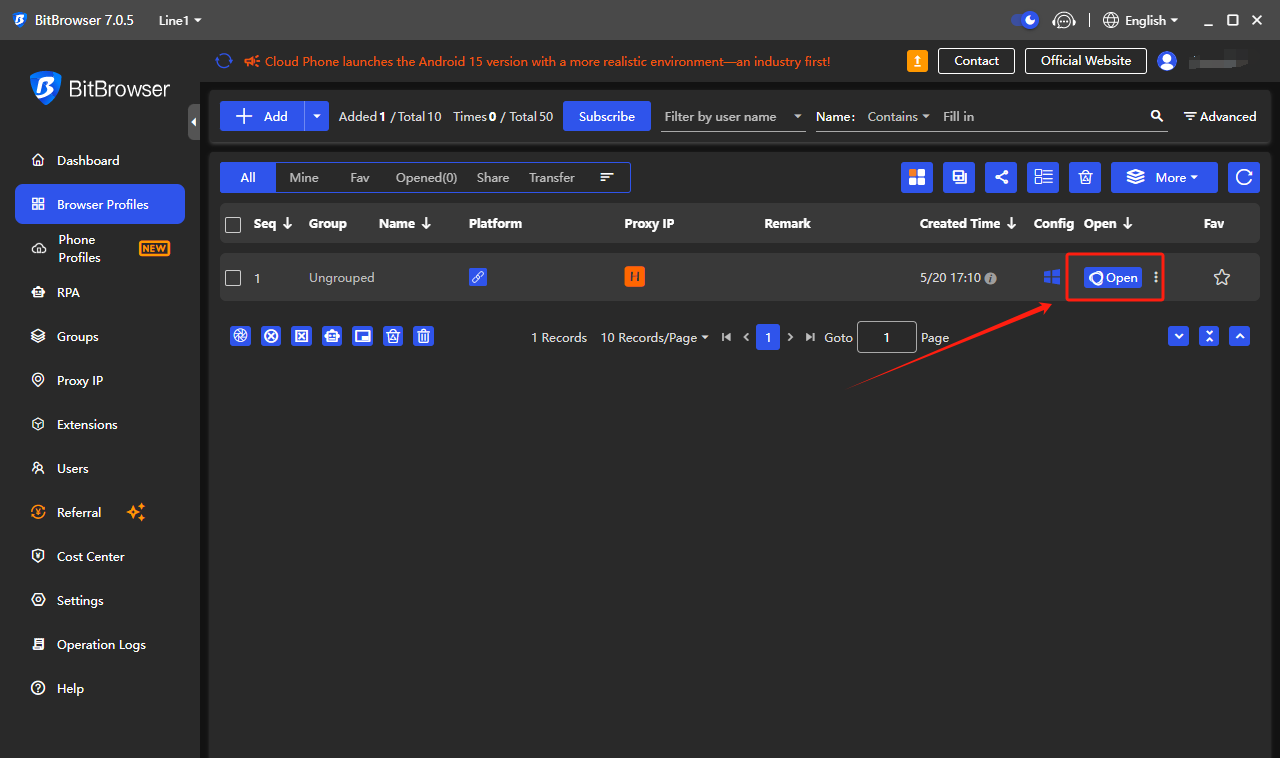Click the orange upload upgrade icon
The width and height of the screenshot is (1280, 758).
[917, 61]
